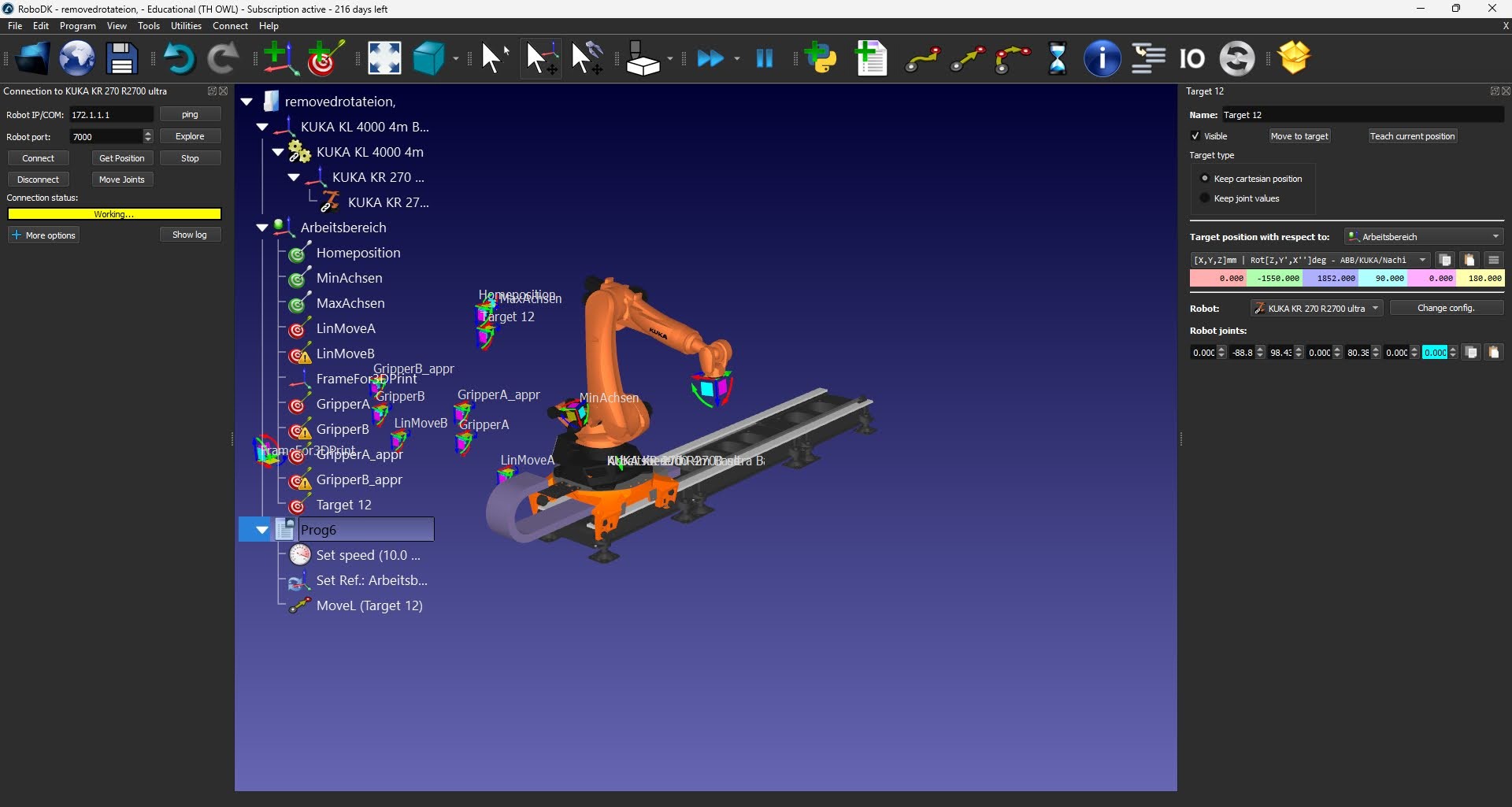
Task: Open the Connect menu
Action: (230, 26)
